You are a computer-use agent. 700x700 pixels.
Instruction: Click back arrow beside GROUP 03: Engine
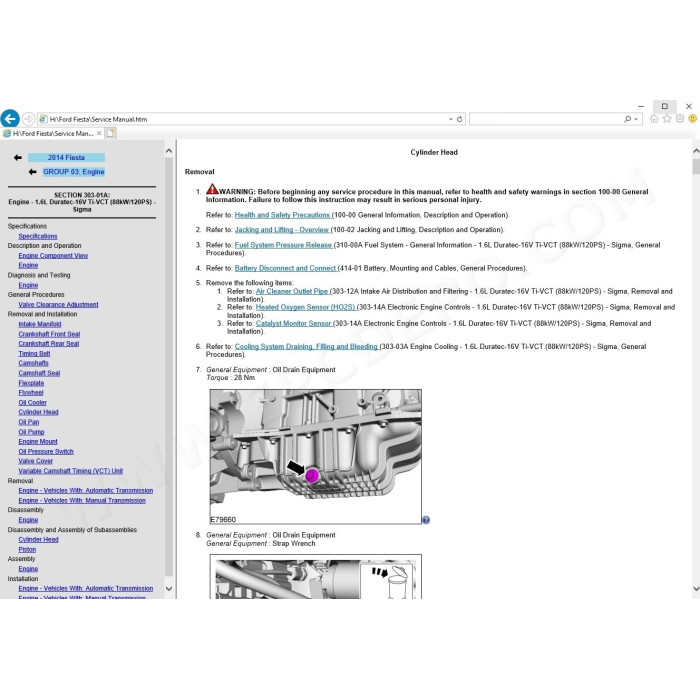tap(32, 172)
